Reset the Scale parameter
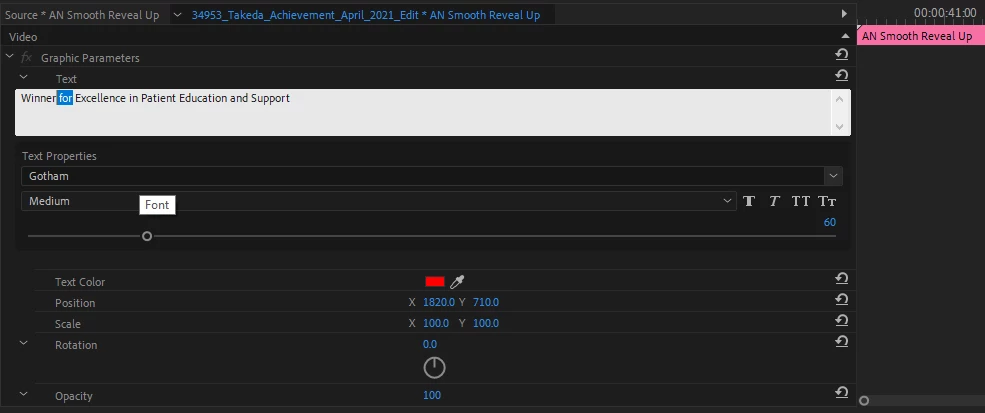The image size is (985, 413). tap(842, 321)
